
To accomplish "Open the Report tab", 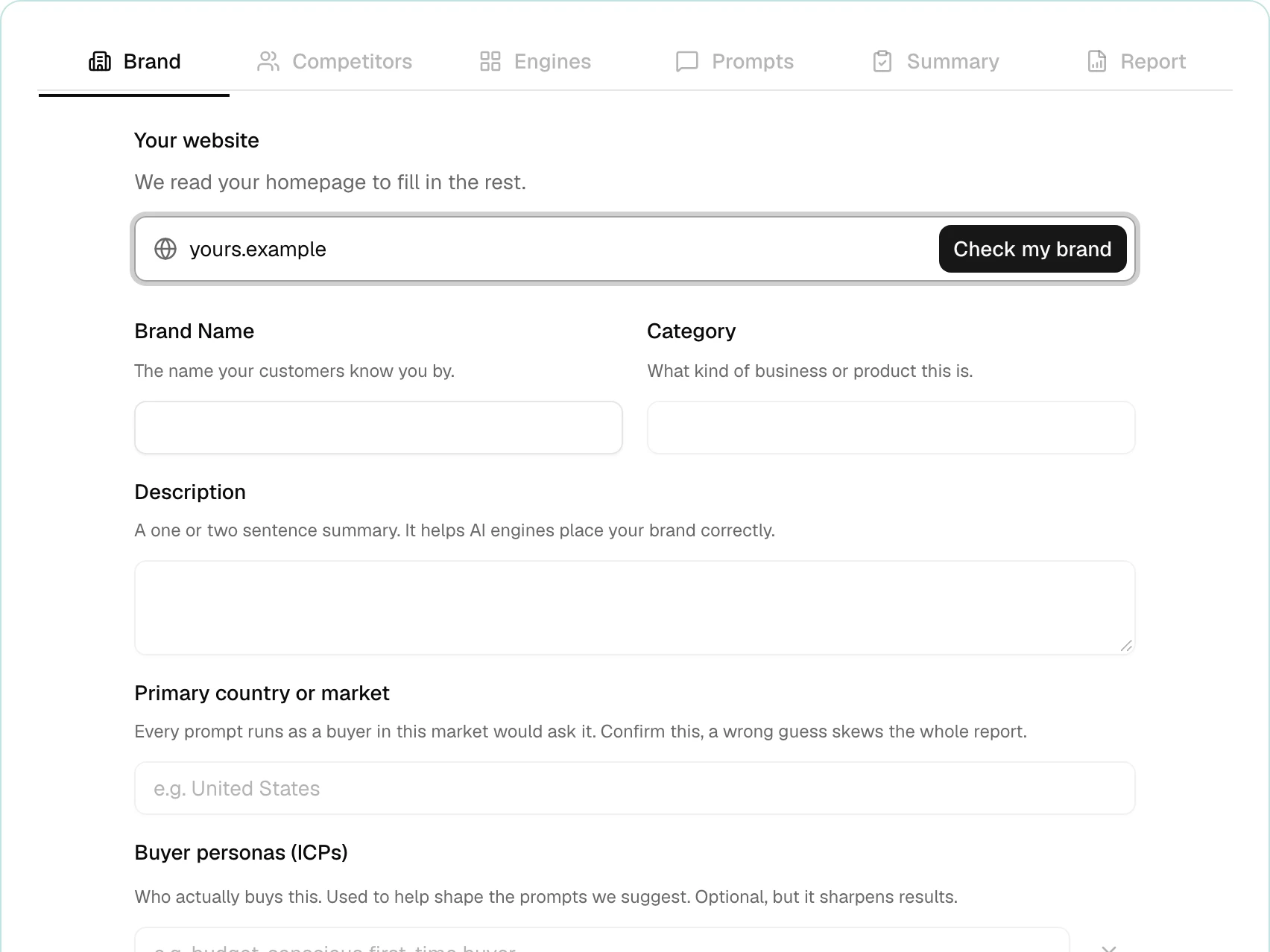I will click(x=1136, y=61).
